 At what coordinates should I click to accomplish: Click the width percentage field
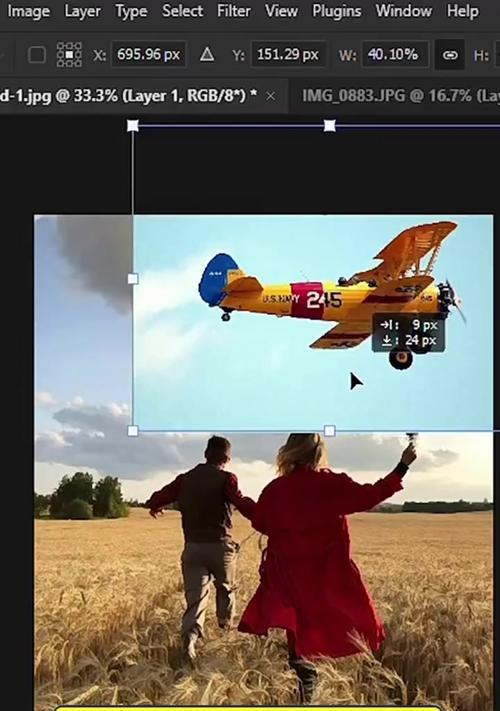coord(395,55)
